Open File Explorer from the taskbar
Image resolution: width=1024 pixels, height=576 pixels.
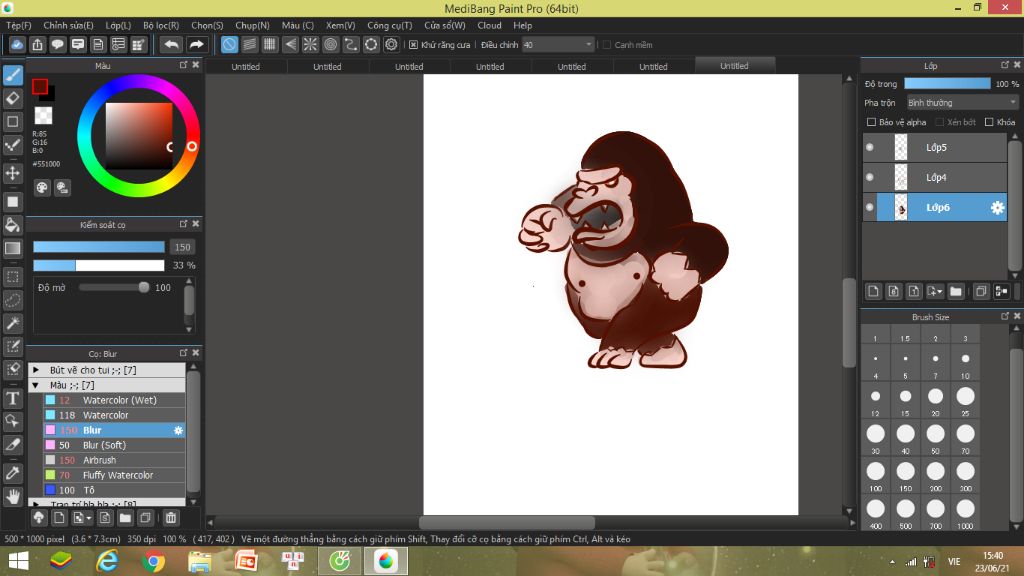click(200, 561)
